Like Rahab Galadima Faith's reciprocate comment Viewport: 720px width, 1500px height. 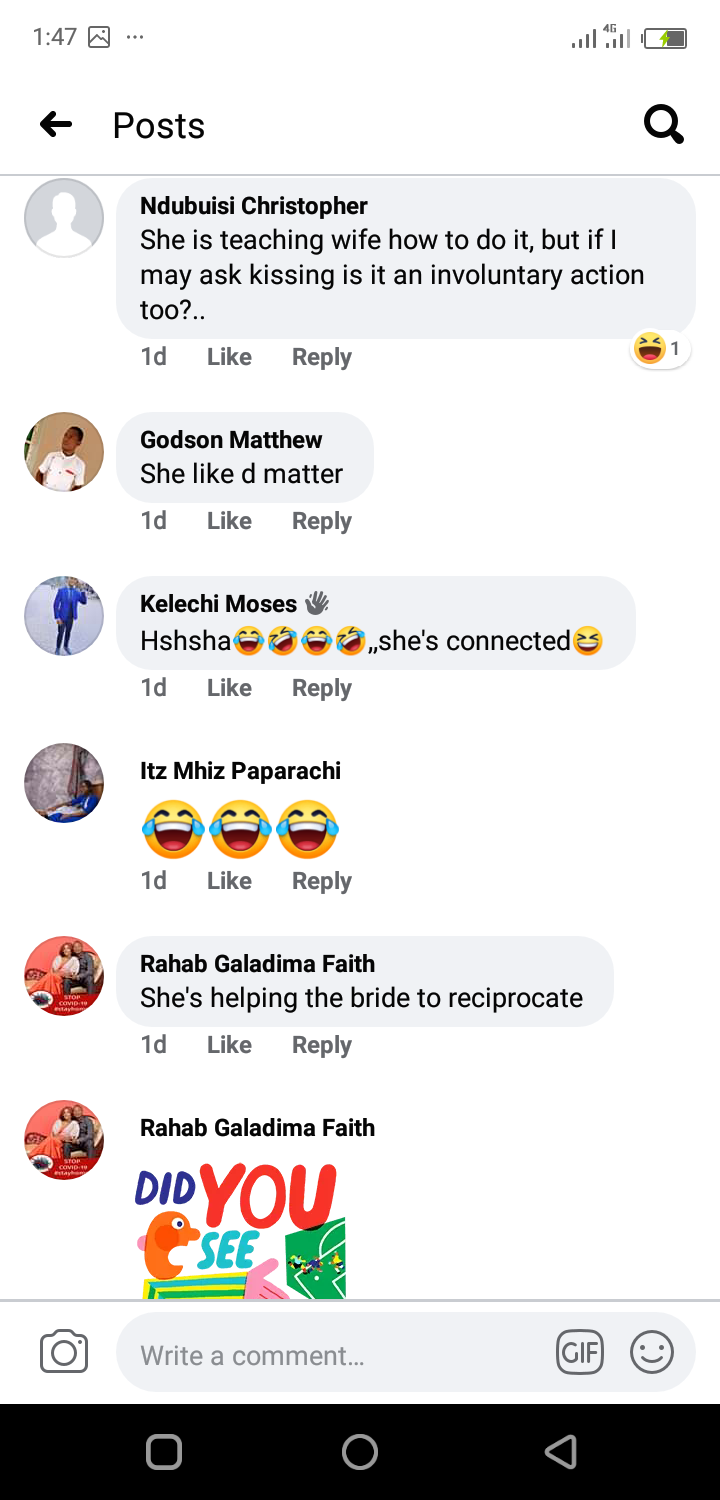[229, 1045]
